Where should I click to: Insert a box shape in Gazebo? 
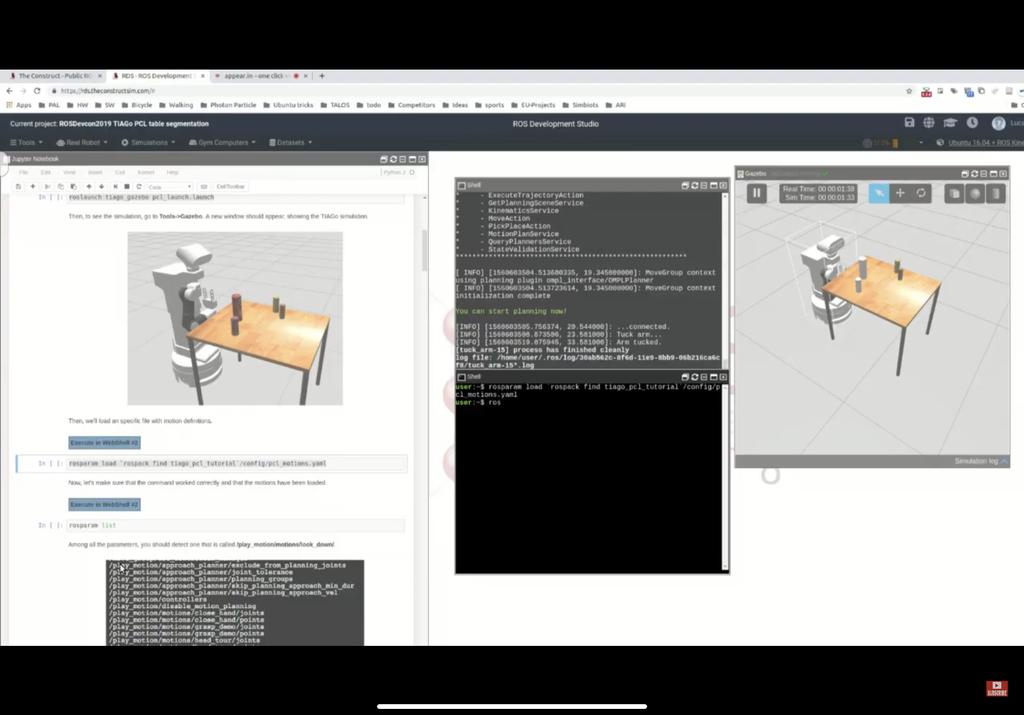pyautogui.click(x=954, y=193)
